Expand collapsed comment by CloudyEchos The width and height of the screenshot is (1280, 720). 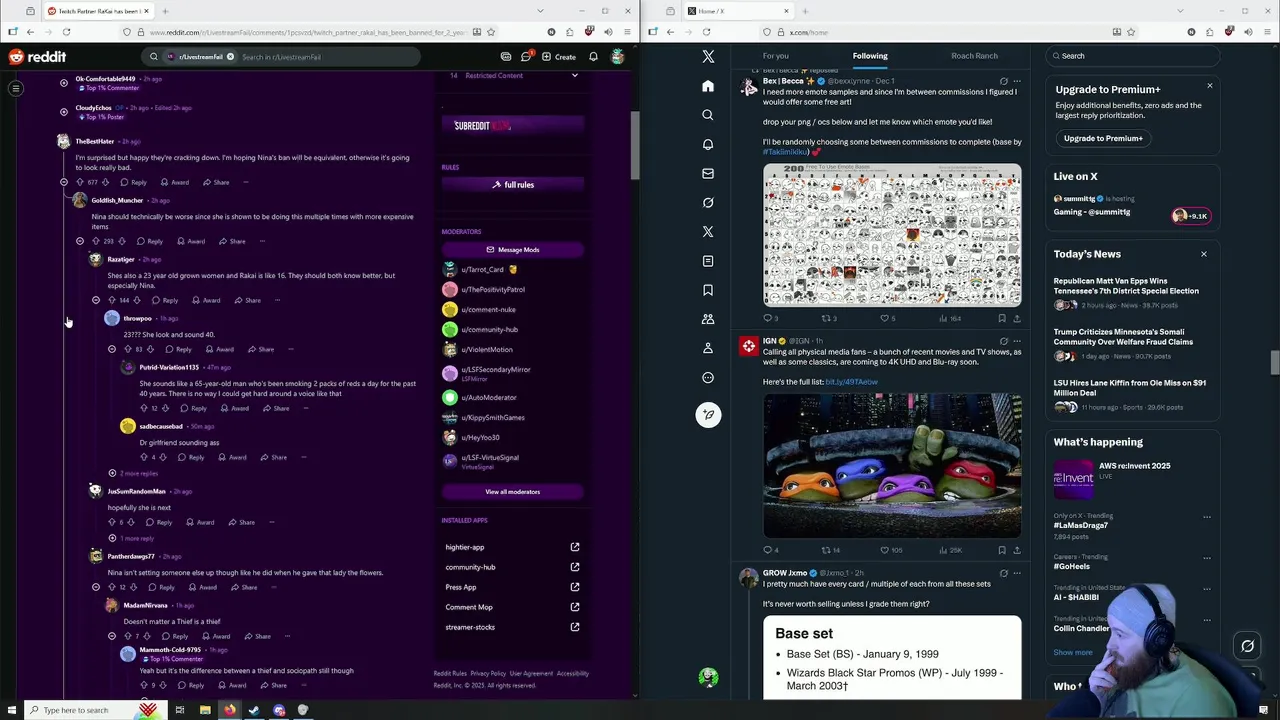point(64,112)
